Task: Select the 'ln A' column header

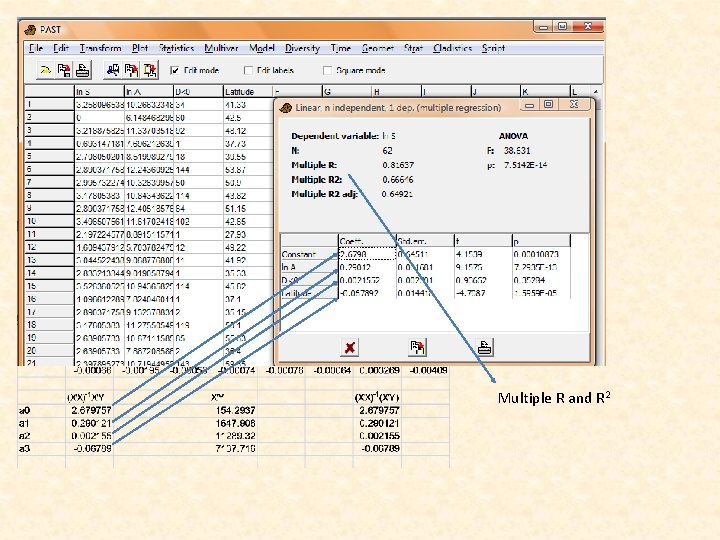Action: point(149,91)
